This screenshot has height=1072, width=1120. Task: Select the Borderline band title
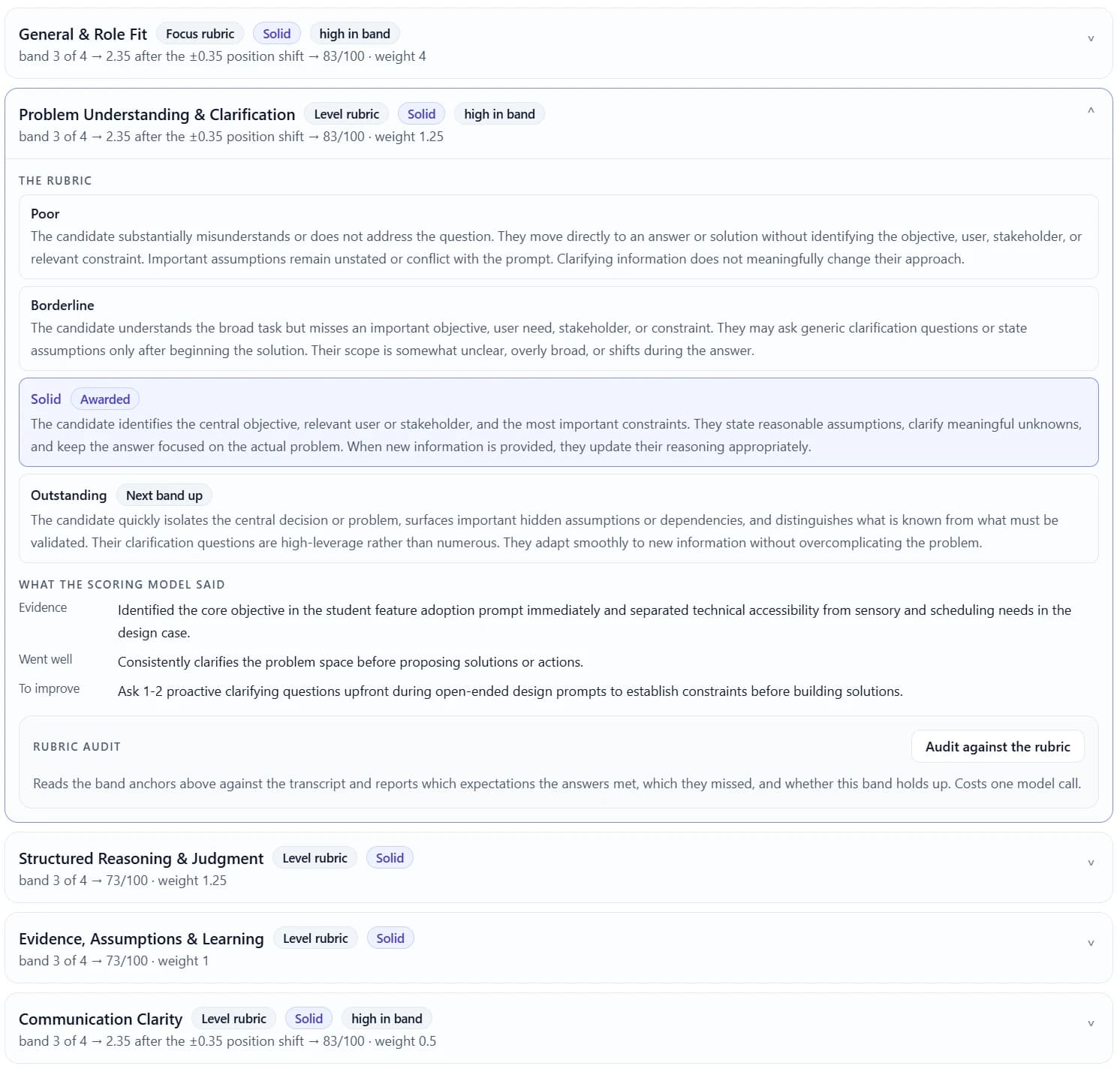62,306
